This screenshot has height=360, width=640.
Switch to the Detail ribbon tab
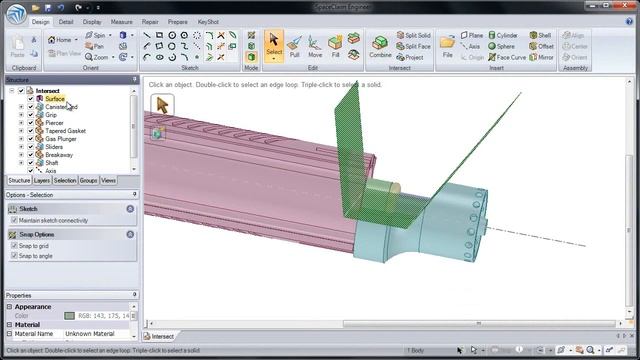[x=66, y=22]
